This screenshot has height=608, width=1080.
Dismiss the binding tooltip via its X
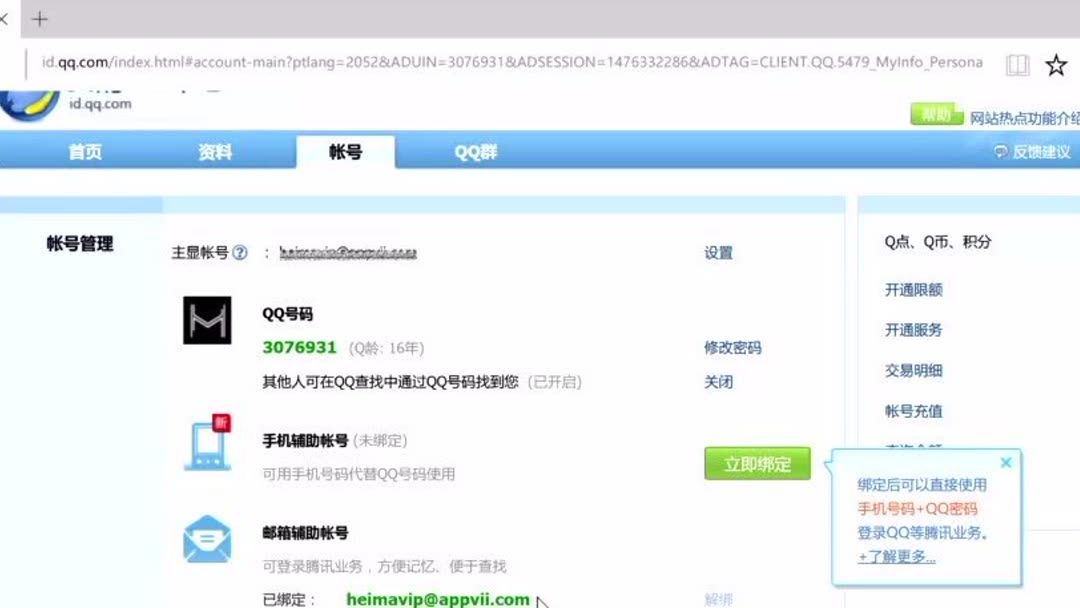point(1006,462)
